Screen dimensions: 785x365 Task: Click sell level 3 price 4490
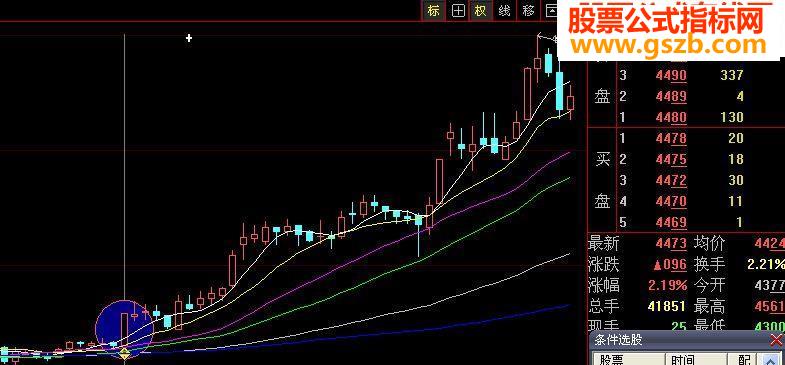671,76
